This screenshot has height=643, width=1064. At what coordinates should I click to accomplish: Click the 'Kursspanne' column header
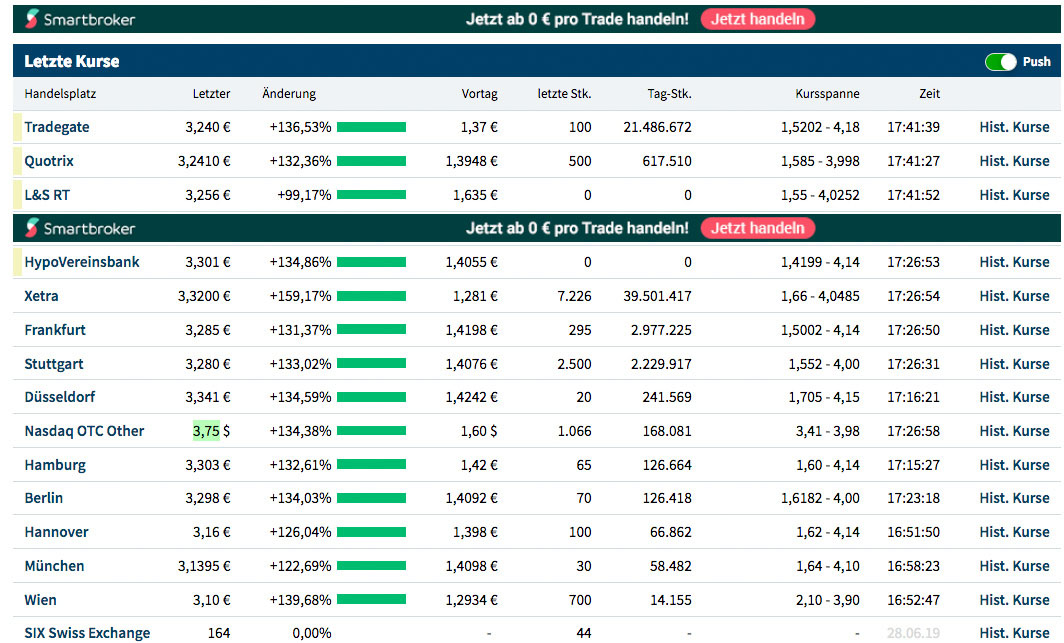(x=827, y=94)
